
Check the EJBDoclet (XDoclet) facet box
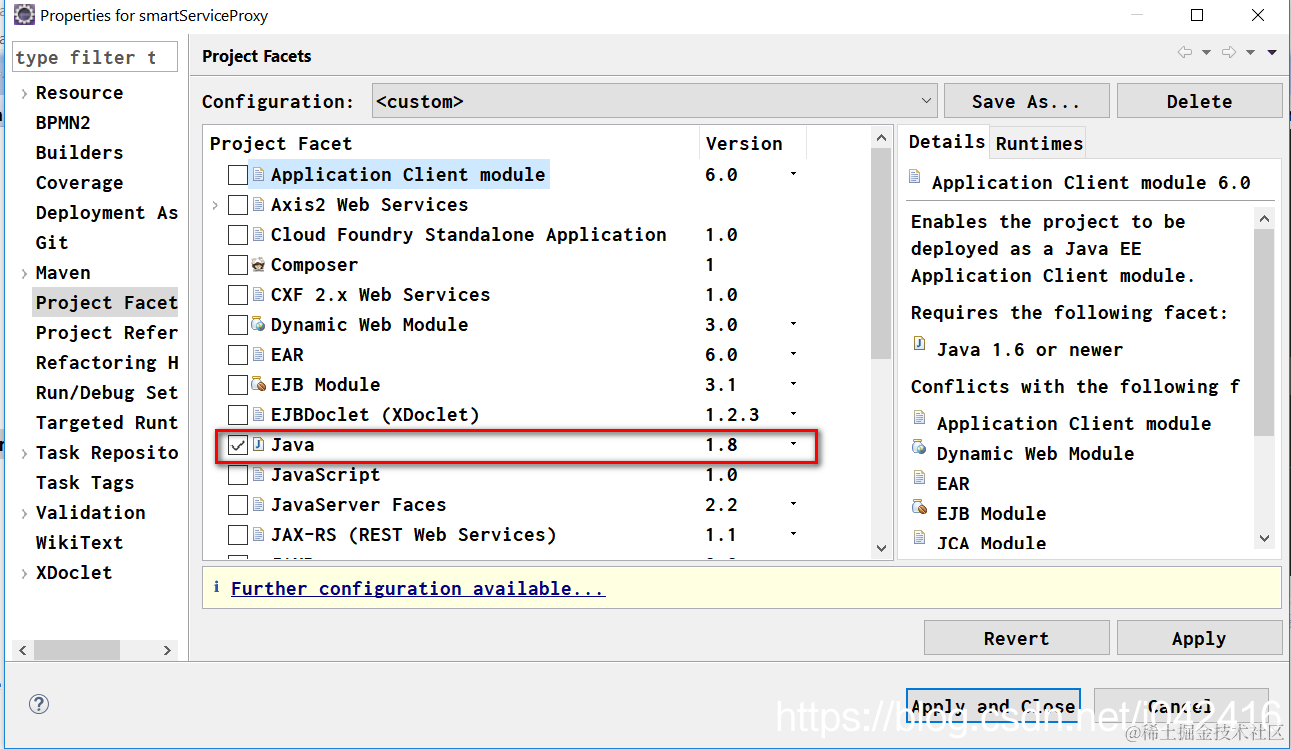pyautogui.click(x=237, y=415)
